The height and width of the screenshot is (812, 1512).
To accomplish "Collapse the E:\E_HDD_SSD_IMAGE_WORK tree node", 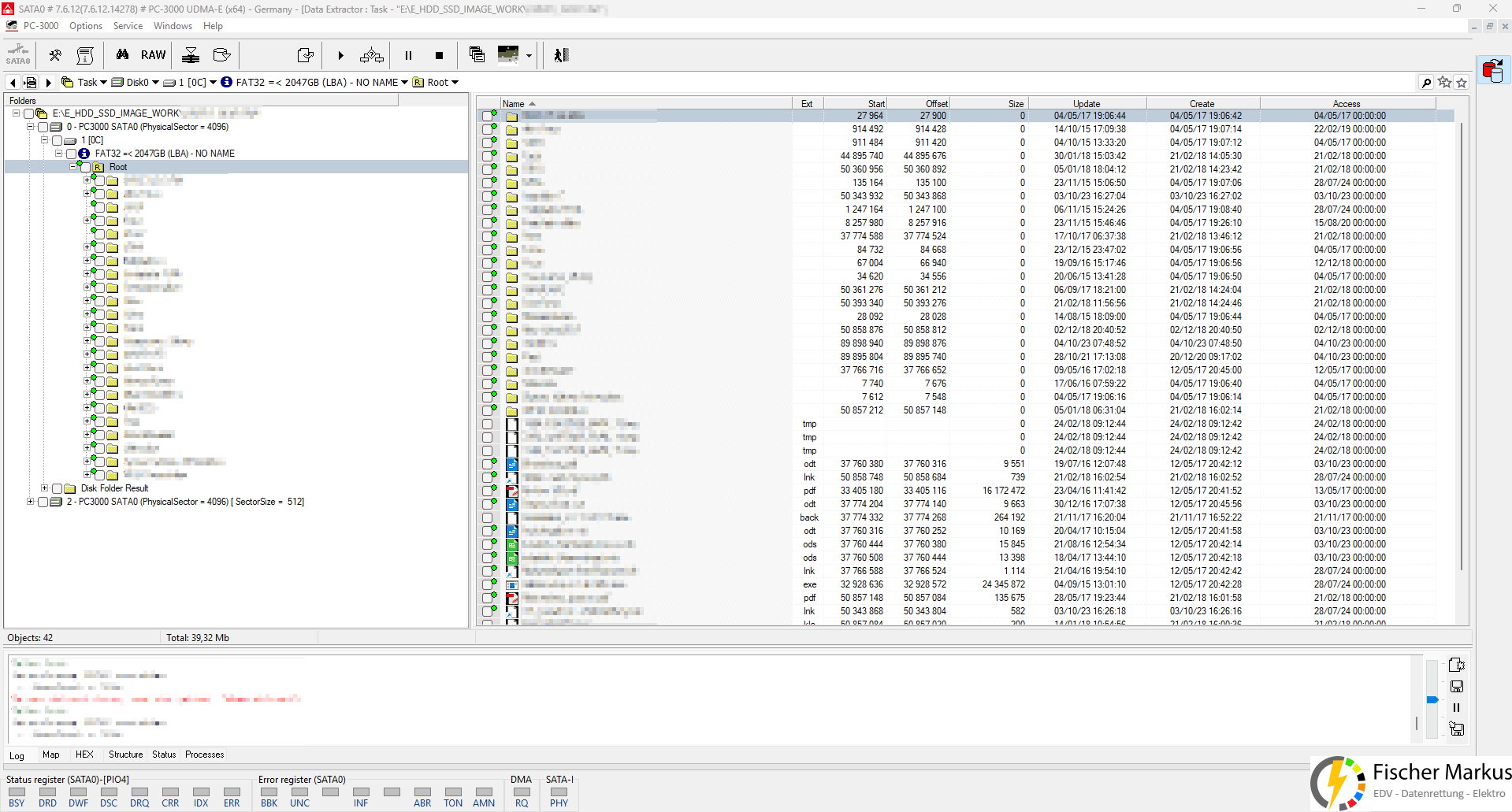I will 16,113.
